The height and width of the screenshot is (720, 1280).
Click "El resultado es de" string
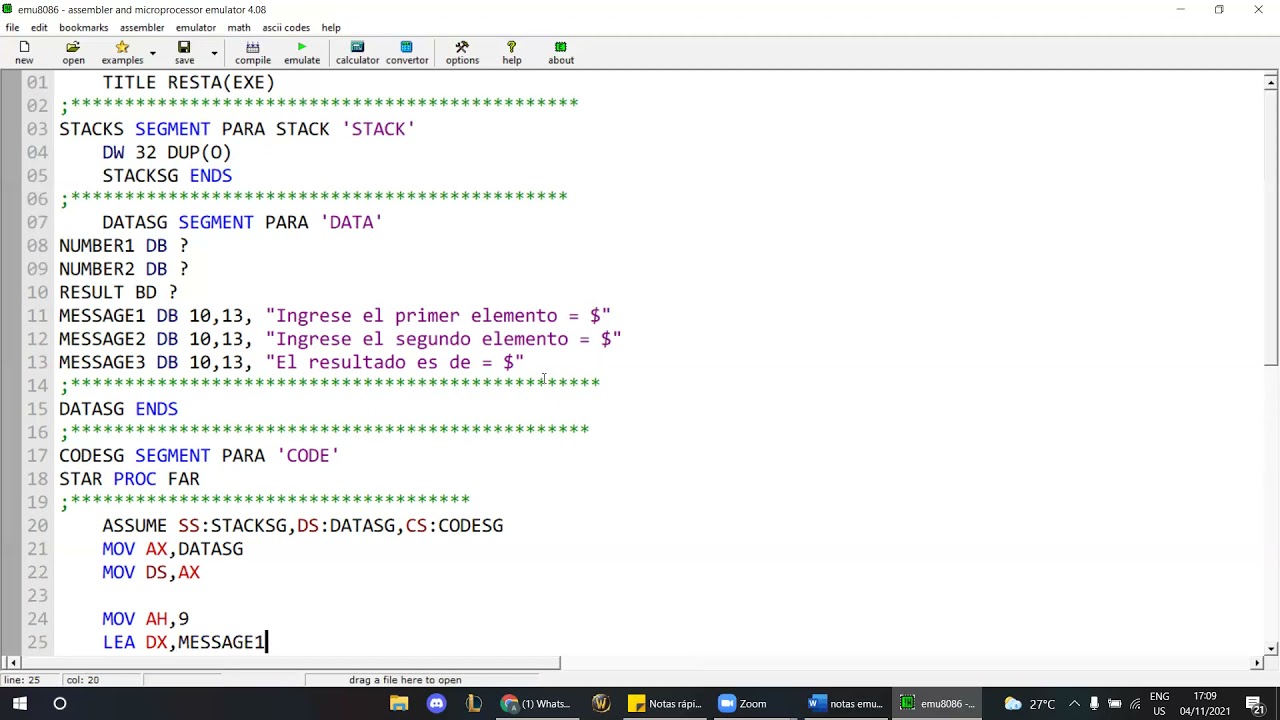(x=395, y=362)
